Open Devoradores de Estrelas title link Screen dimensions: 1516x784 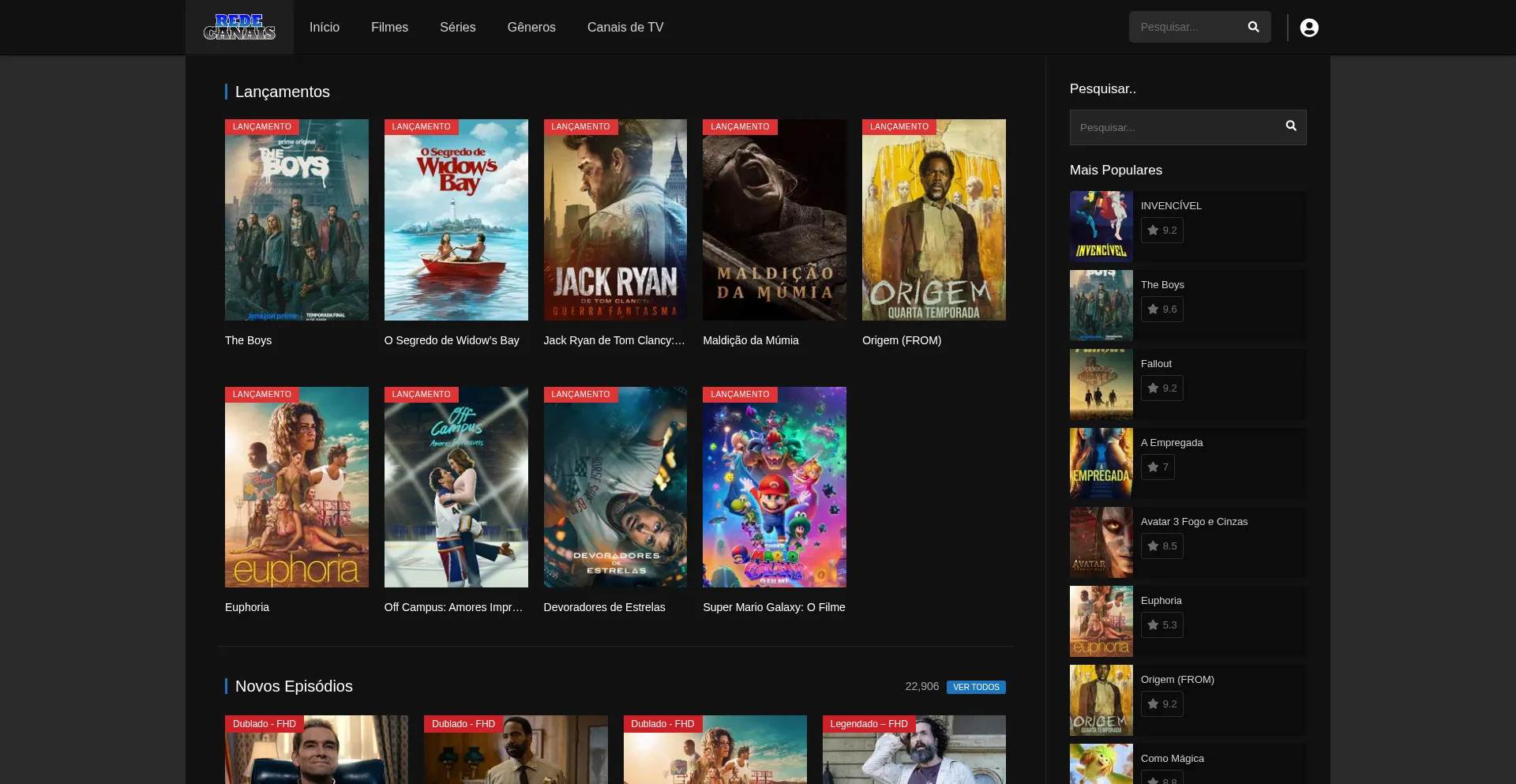(605, 607)
